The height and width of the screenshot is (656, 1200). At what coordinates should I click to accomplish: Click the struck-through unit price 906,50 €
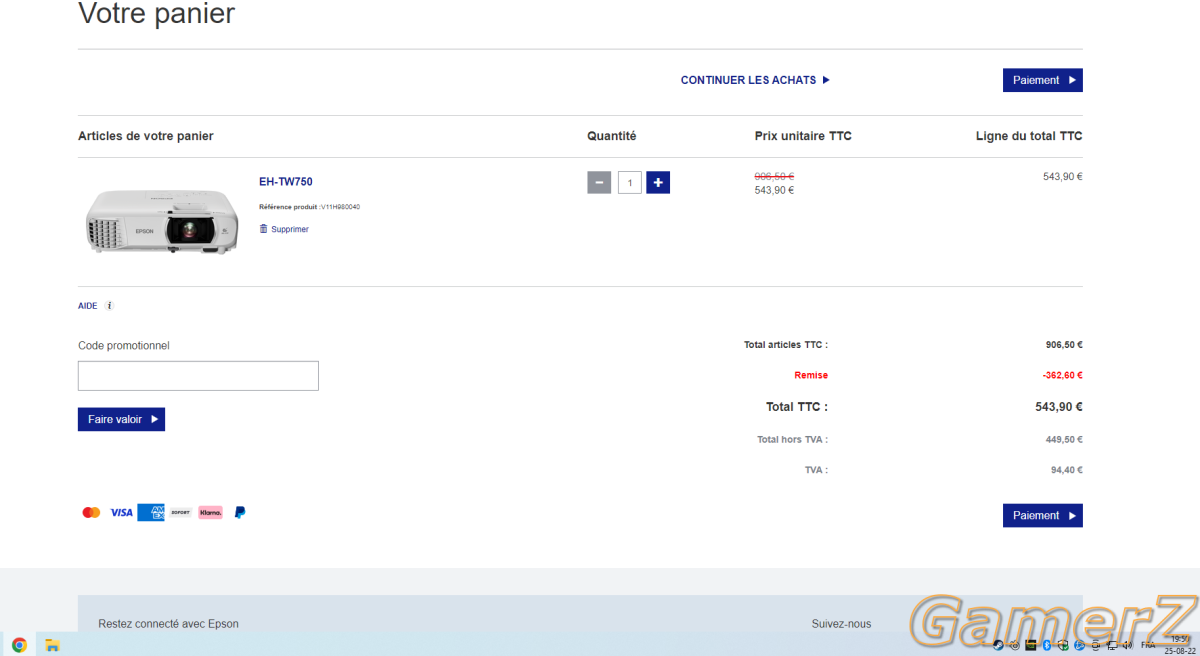[x=774, y=176]
